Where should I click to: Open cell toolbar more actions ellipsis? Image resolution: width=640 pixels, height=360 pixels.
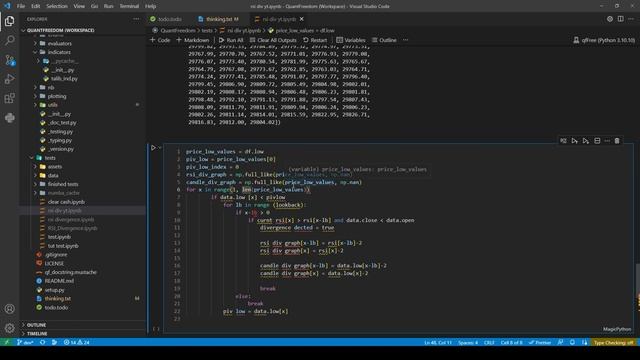pos(607,141)
